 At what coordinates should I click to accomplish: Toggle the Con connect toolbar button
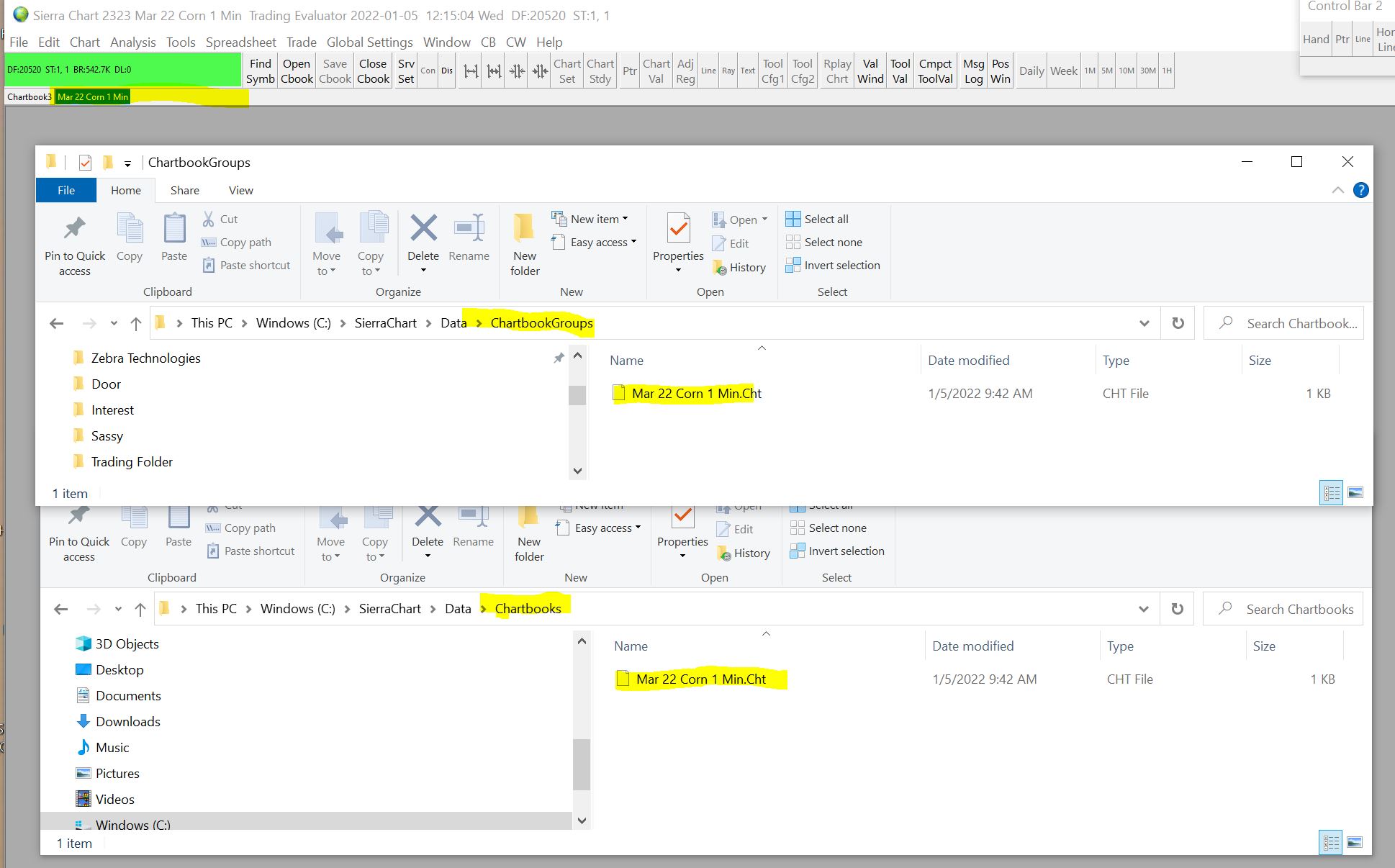(428, 71)
